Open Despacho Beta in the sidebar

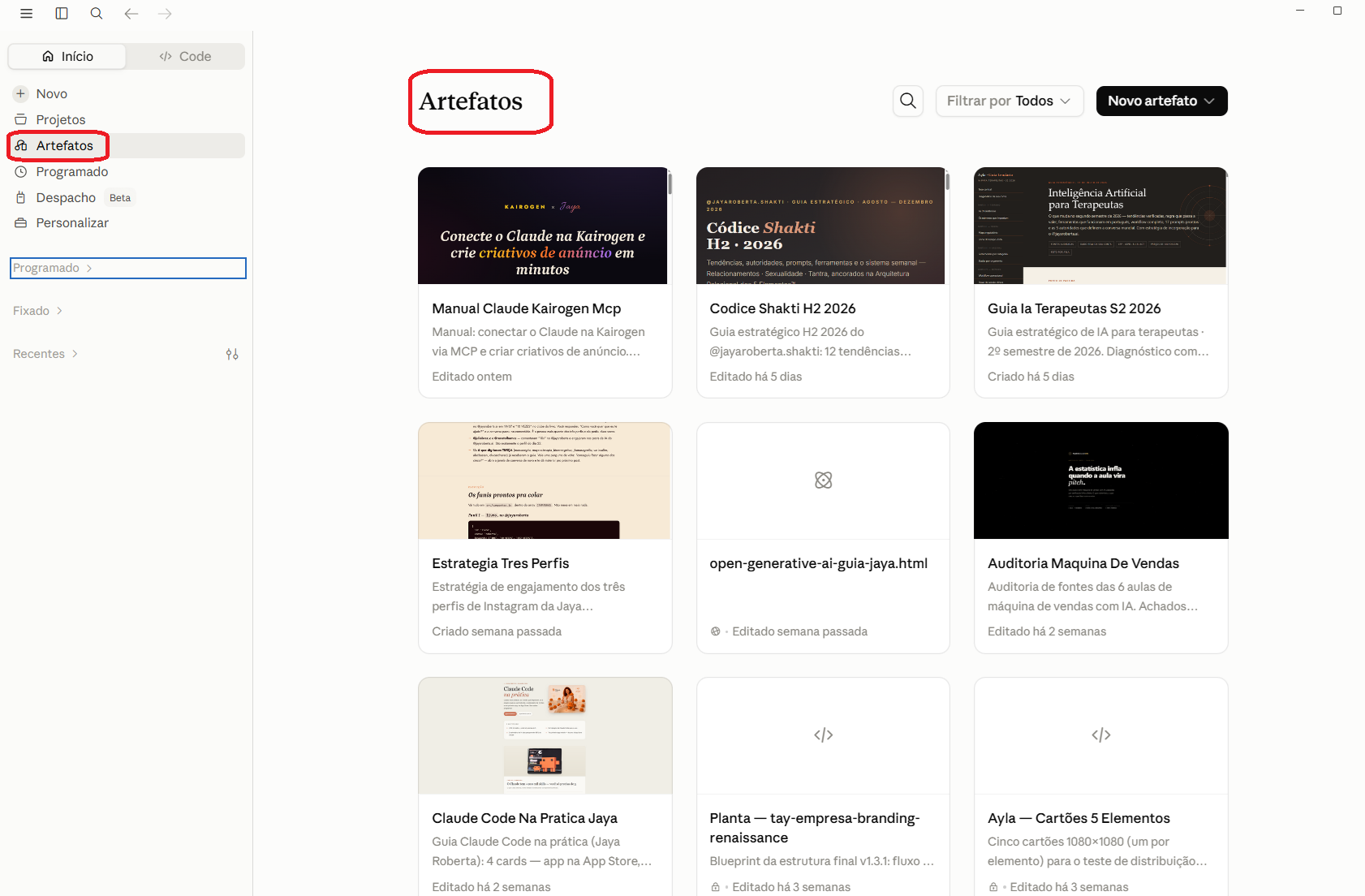pos(127,198)
